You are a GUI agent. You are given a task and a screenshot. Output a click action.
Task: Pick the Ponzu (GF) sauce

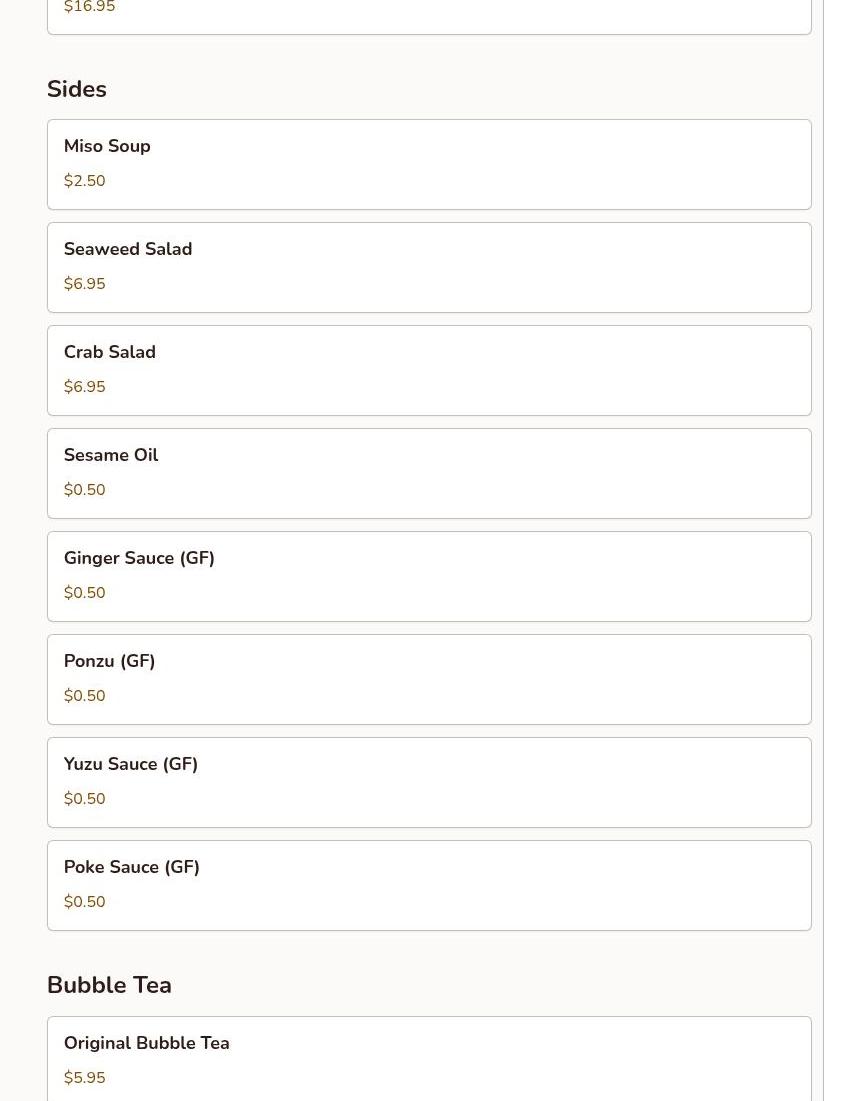tap(428, 679)
